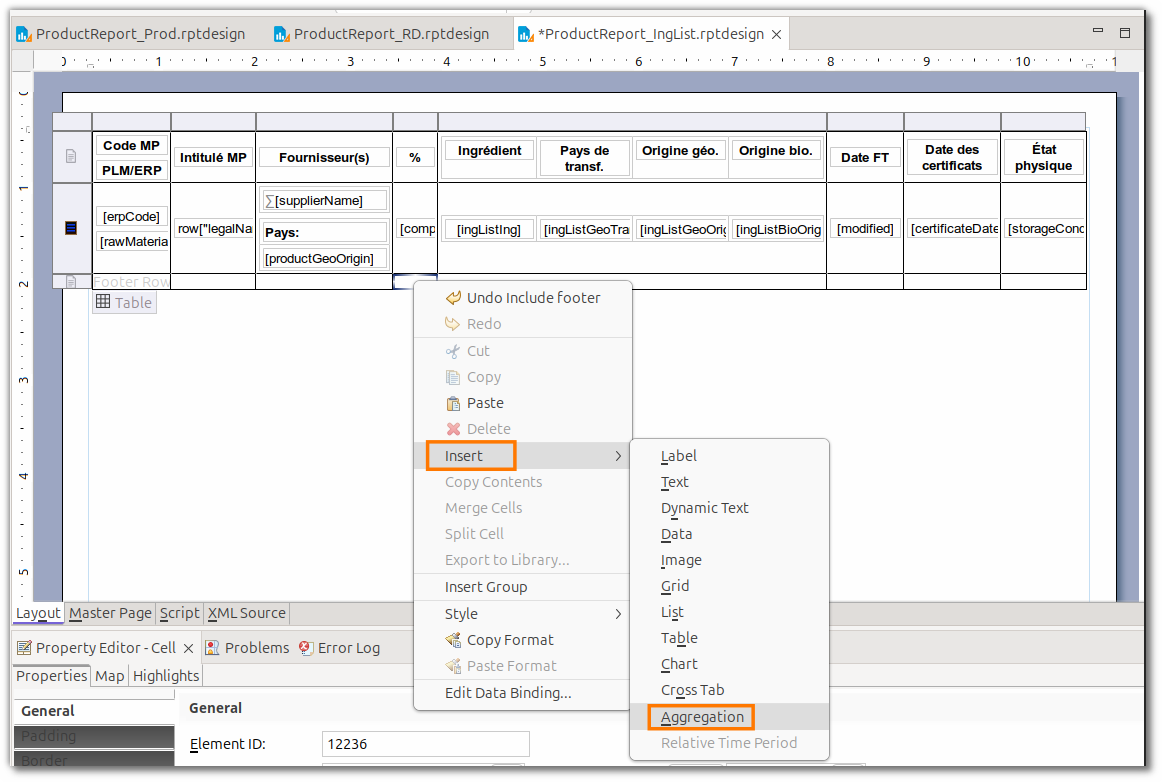The height and width of the screenshot is (782, 1162).
Task: Switch to the Highlights tab
Action: [x=166, y=676]
